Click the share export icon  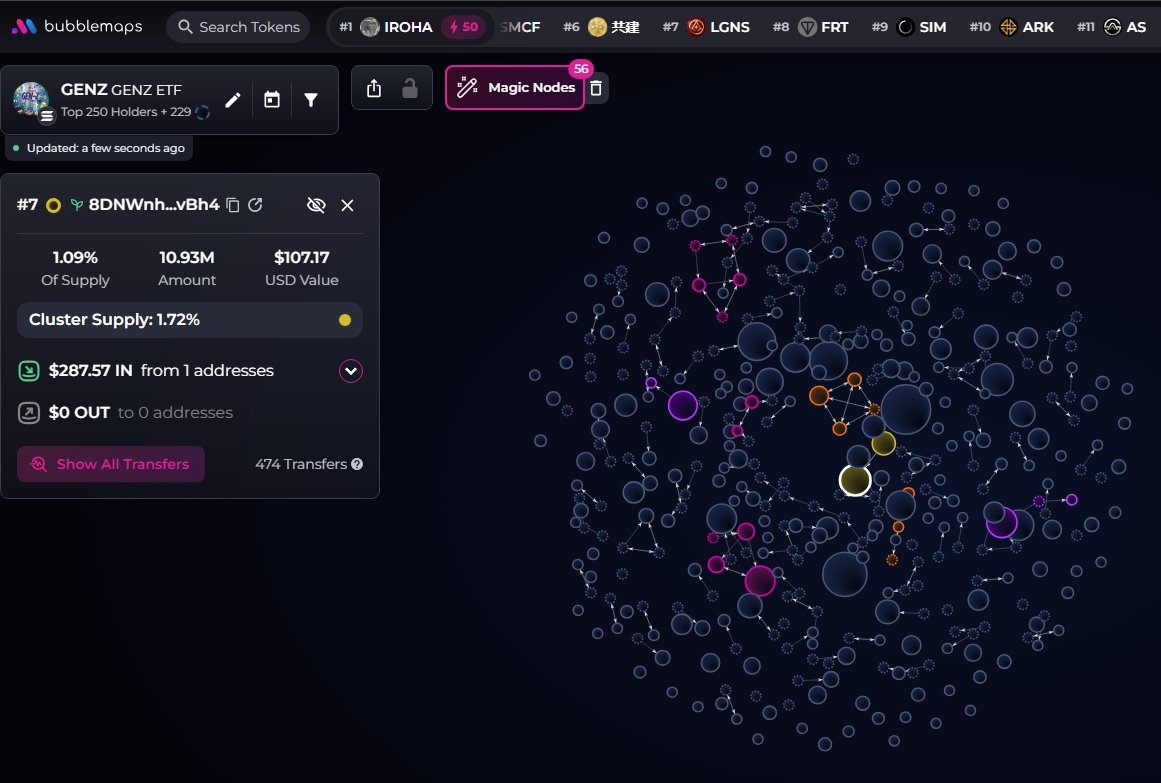[x=374, y=88]
